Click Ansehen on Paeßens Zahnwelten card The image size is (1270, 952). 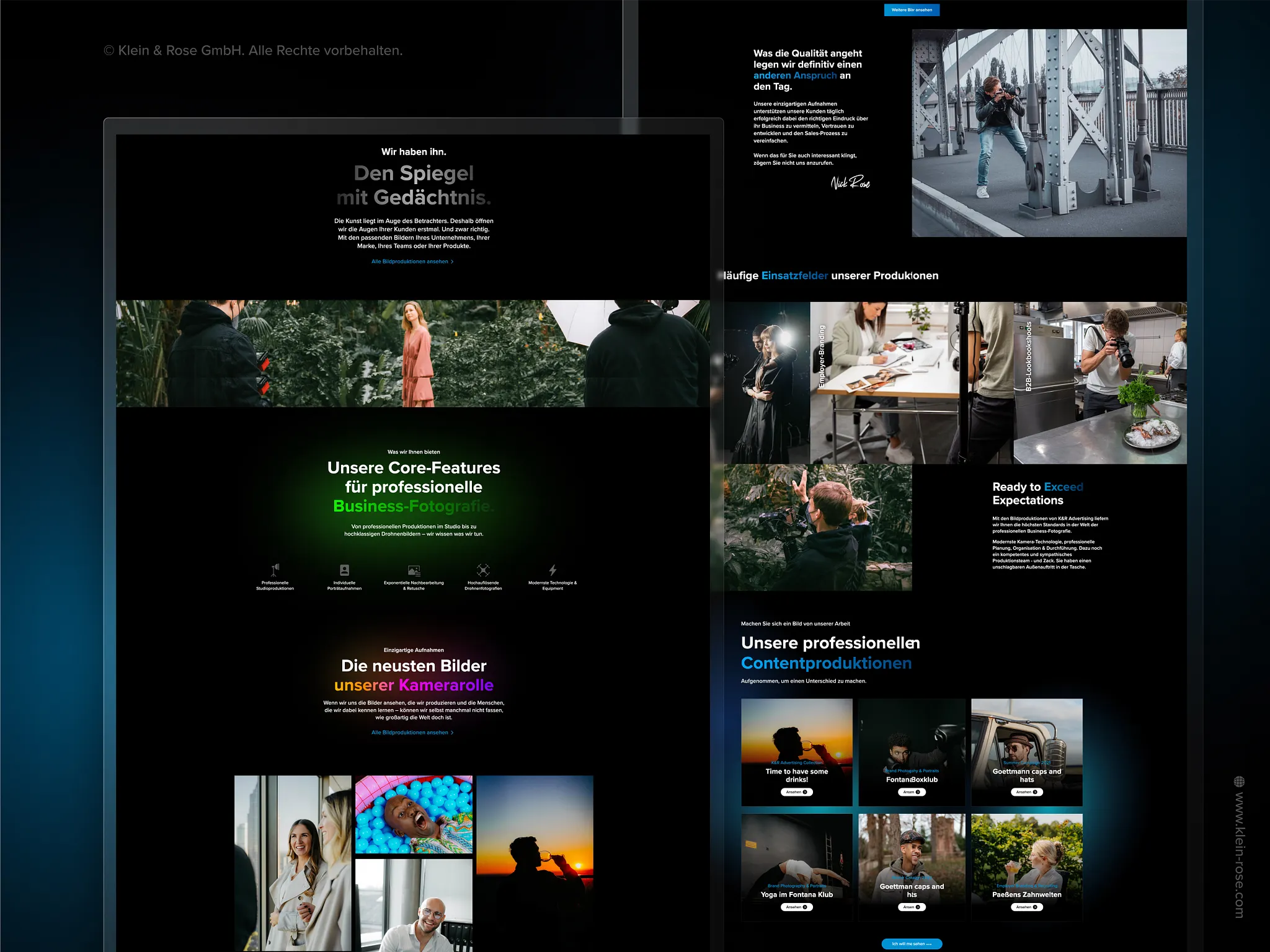(1026, 907)
